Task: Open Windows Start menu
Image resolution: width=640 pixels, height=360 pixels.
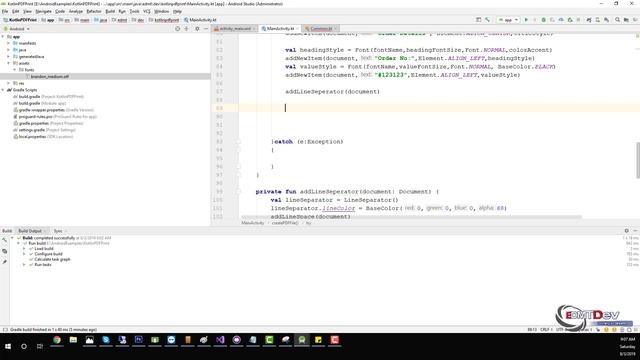Action: [8, 346]
